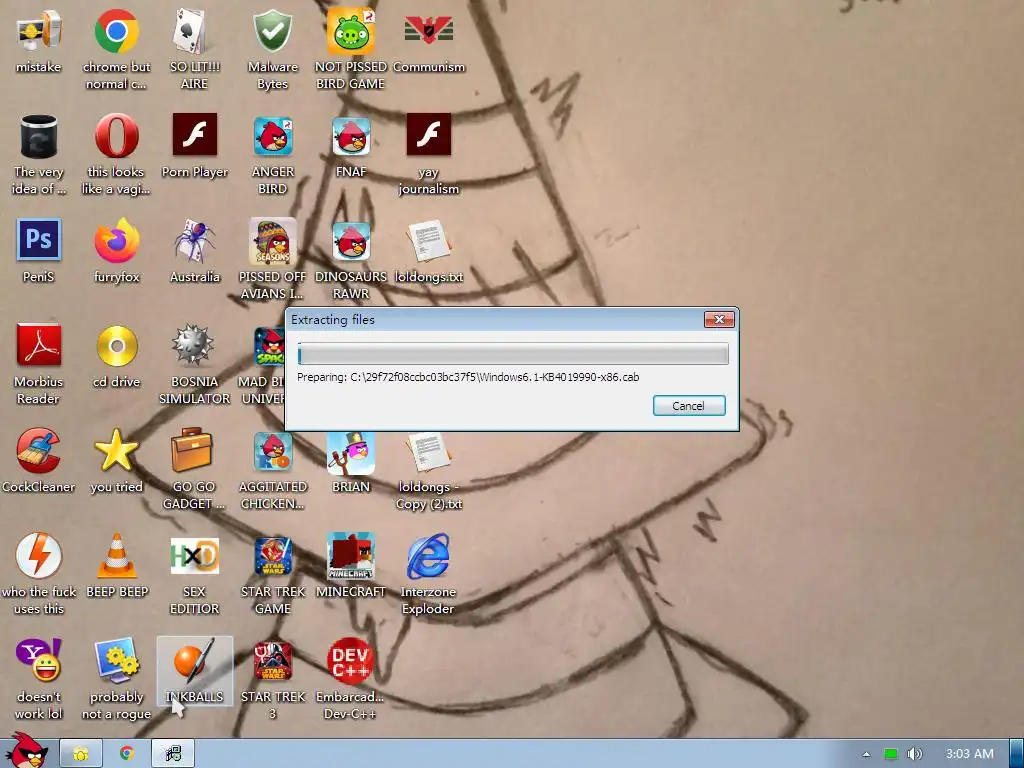Click the extraction progress bar

[x=513, y=354]
